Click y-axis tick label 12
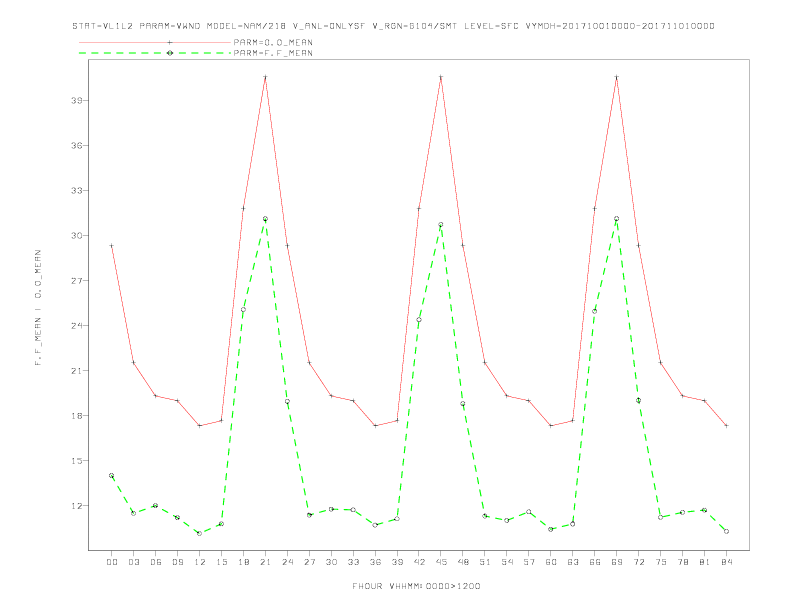This screenshot has height=612, width=792. [x=77, y=505]
